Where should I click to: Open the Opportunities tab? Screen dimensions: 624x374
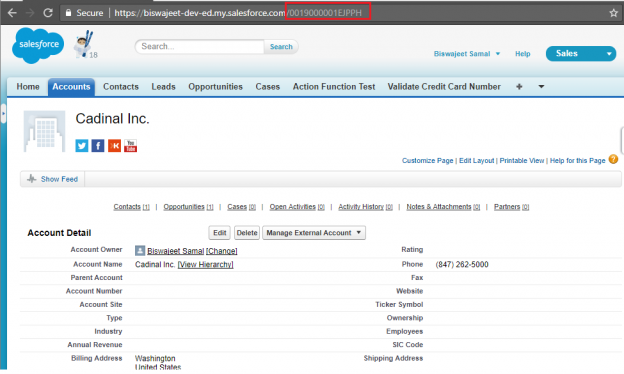tap(215, 87)
